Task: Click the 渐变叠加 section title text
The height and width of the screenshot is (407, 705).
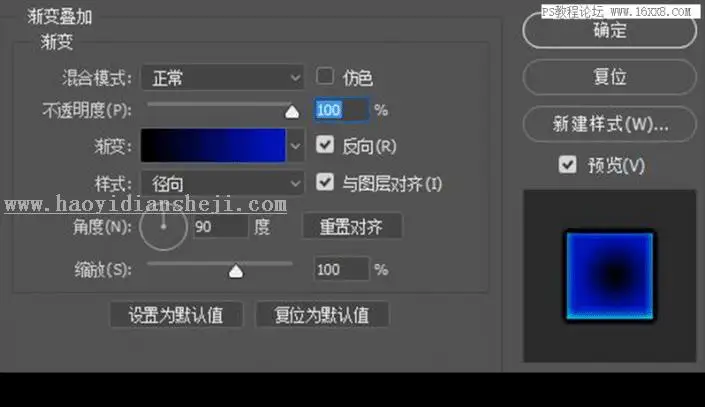Action: tap(59, 17)
